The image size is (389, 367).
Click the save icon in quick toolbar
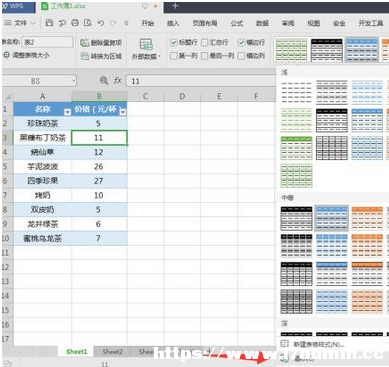pyautogui.click(x=49, y=23)
